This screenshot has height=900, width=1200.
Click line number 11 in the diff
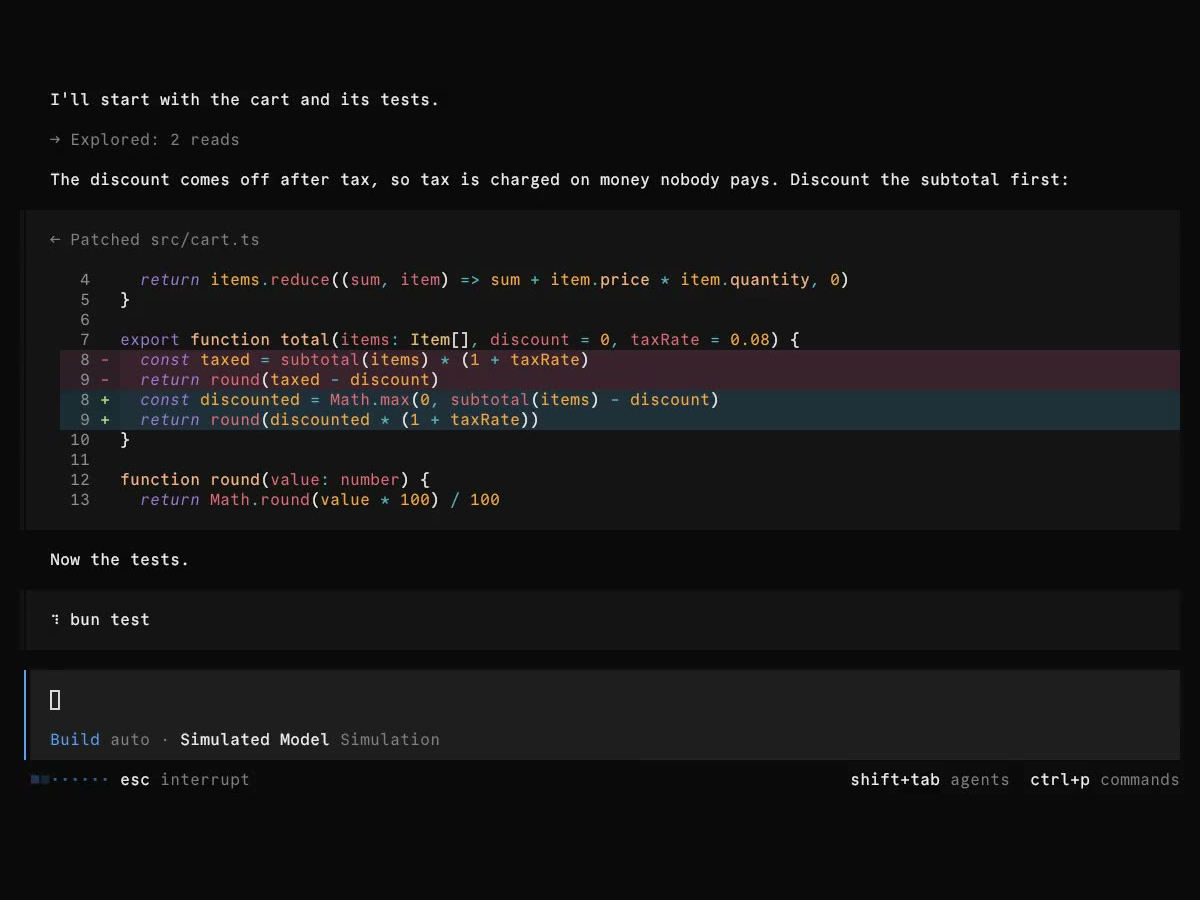[80, 460]
